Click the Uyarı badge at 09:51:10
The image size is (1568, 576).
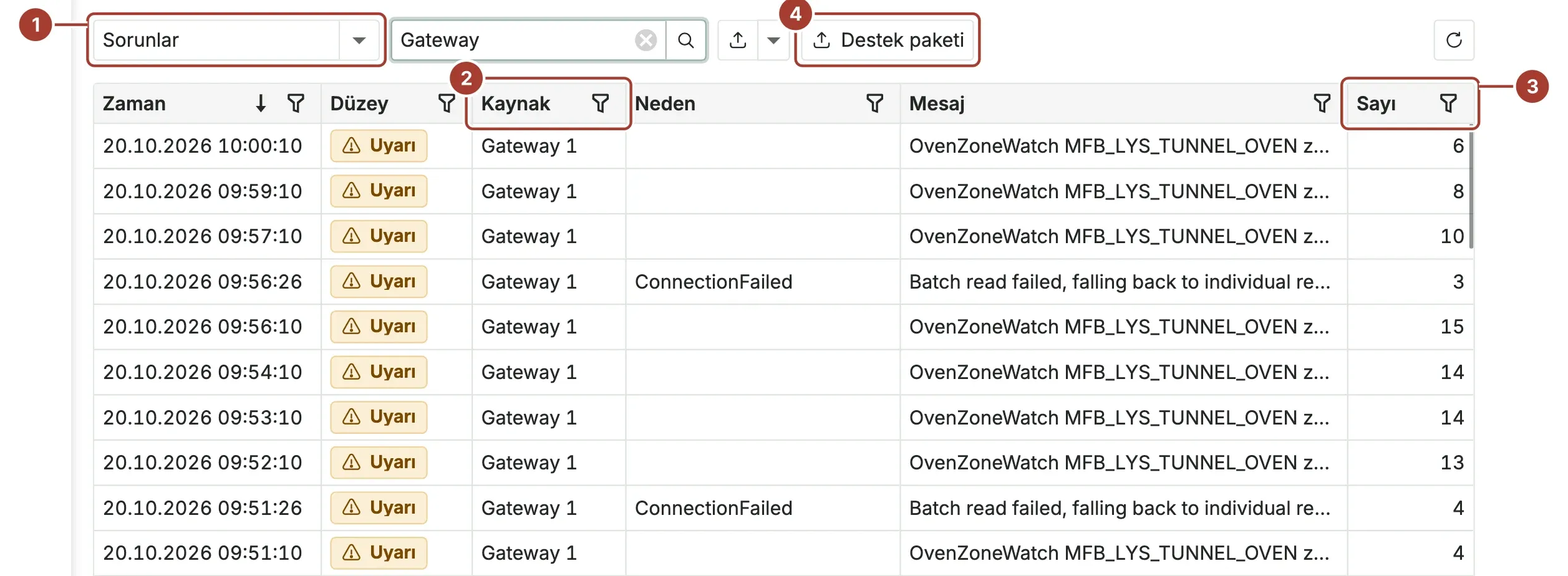click(x=379, y=553)
